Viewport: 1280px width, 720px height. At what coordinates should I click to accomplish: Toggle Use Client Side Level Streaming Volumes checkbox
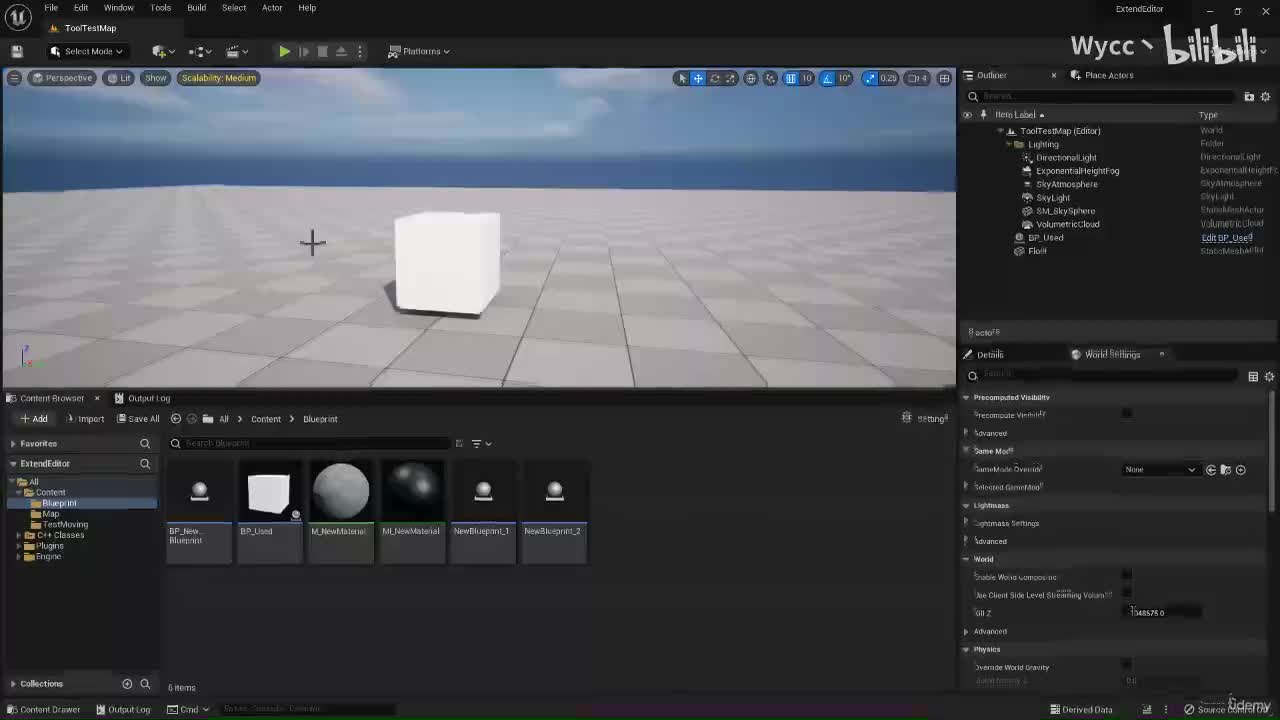pyautogui.click(x=1127, y=594)
